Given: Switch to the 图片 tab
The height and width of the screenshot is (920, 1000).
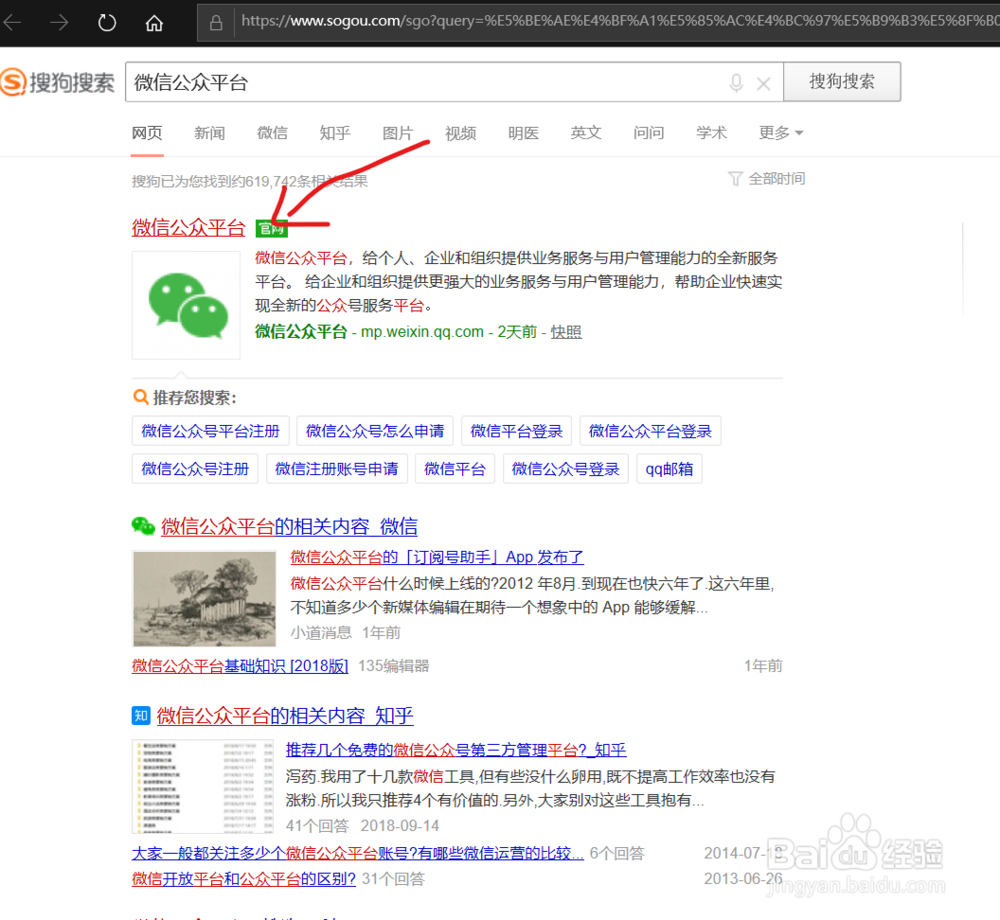Looking at the screenshot, I should click(398, 133).
